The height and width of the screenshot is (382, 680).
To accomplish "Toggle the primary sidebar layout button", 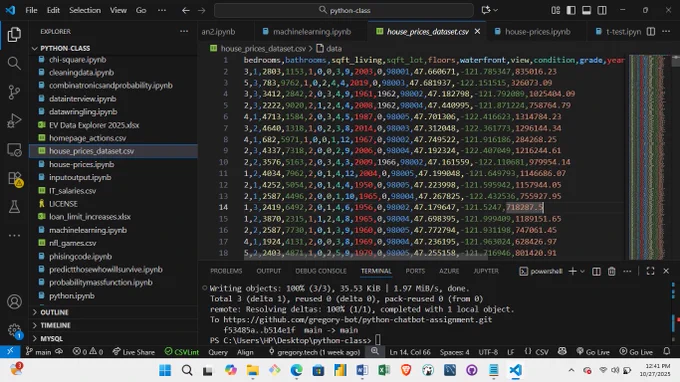I will coord(571,10).
